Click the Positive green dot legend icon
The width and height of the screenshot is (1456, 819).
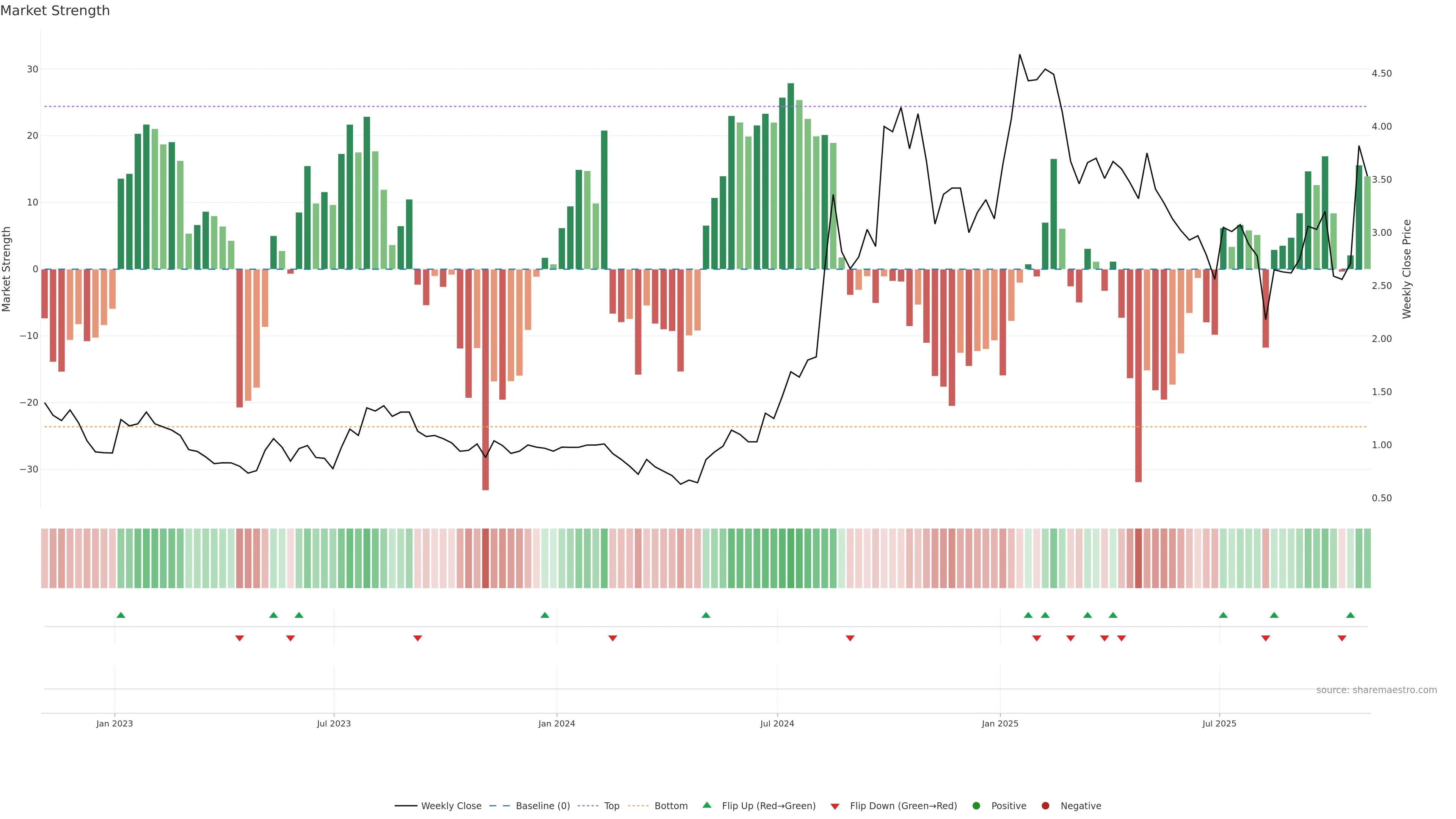point(976,806)
